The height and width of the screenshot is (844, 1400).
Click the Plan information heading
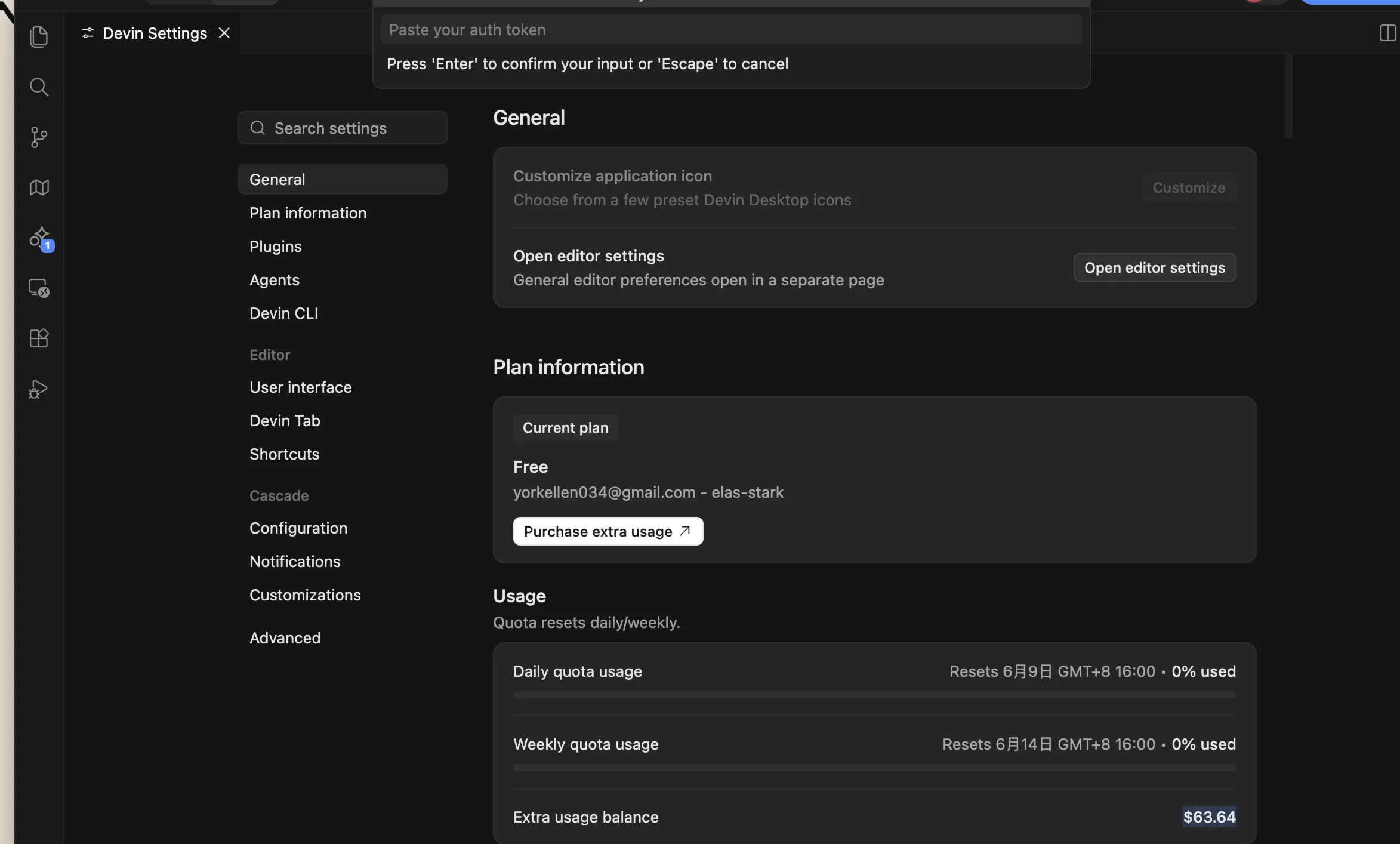[569, 367]
